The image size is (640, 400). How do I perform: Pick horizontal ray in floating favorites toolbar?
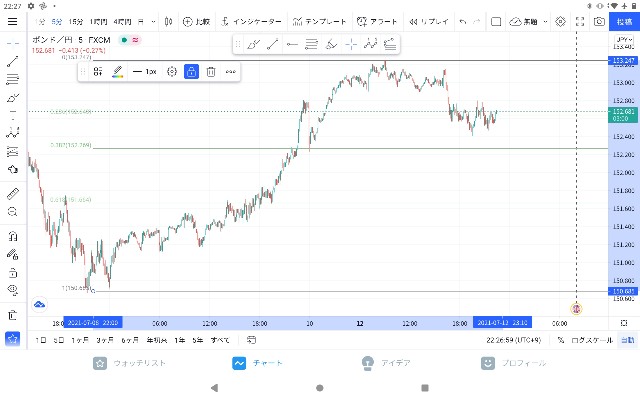click(x=292, y=44)
